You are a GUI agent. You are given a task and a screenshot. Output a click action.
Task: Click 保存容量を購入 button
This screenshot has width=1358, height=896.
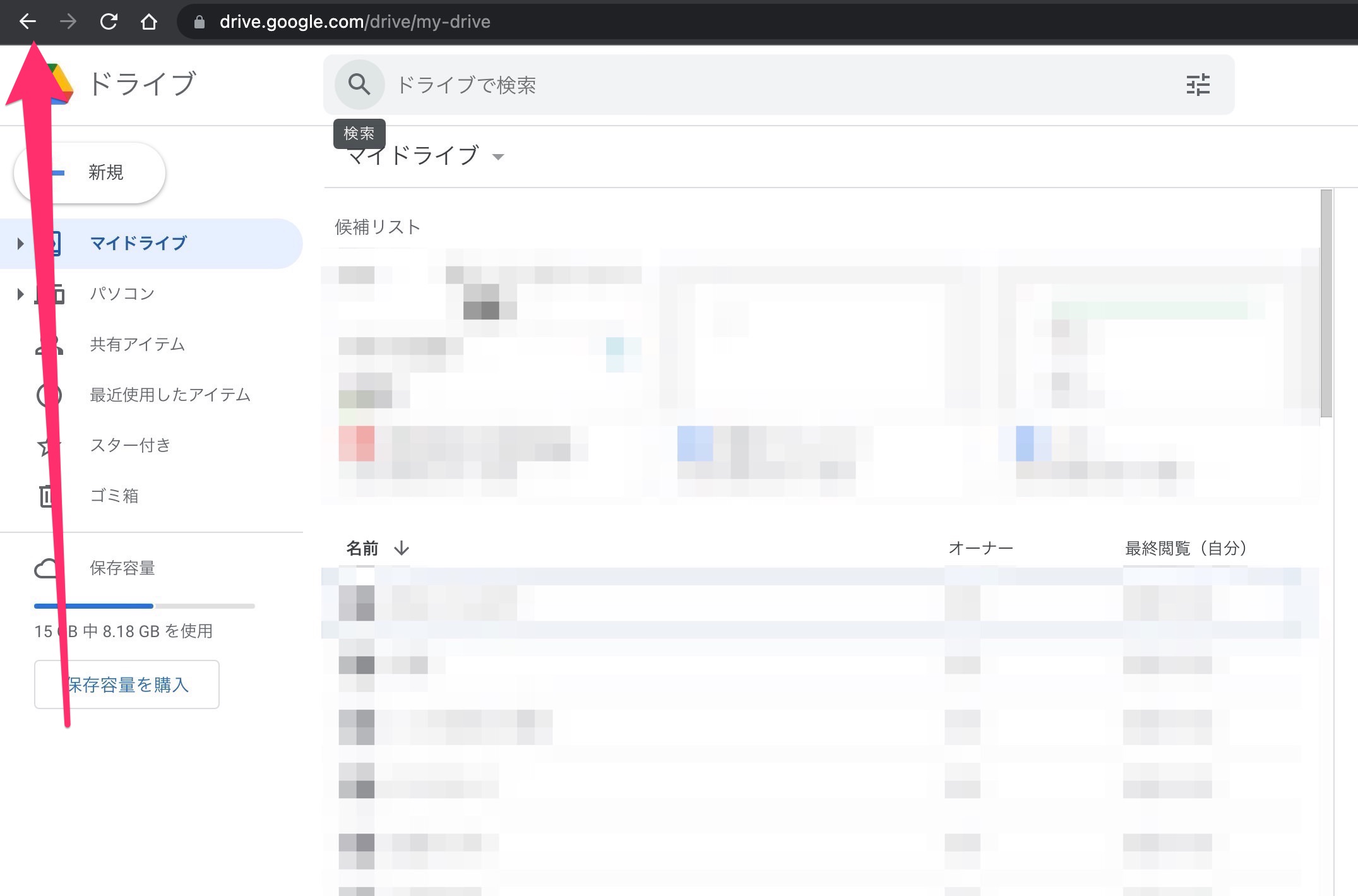(x=127, y=684)
